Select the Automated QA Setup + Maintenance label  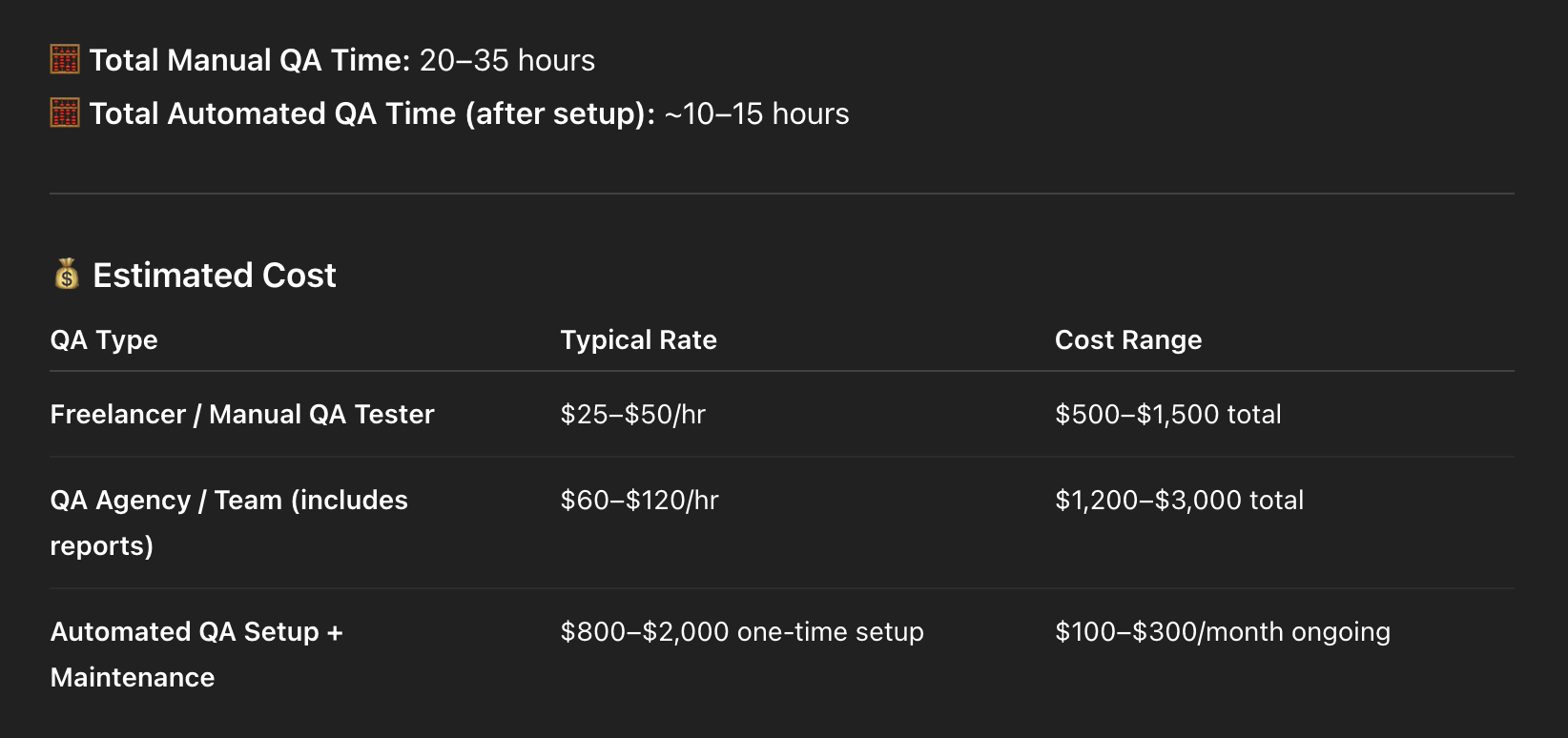coord(196,632)
